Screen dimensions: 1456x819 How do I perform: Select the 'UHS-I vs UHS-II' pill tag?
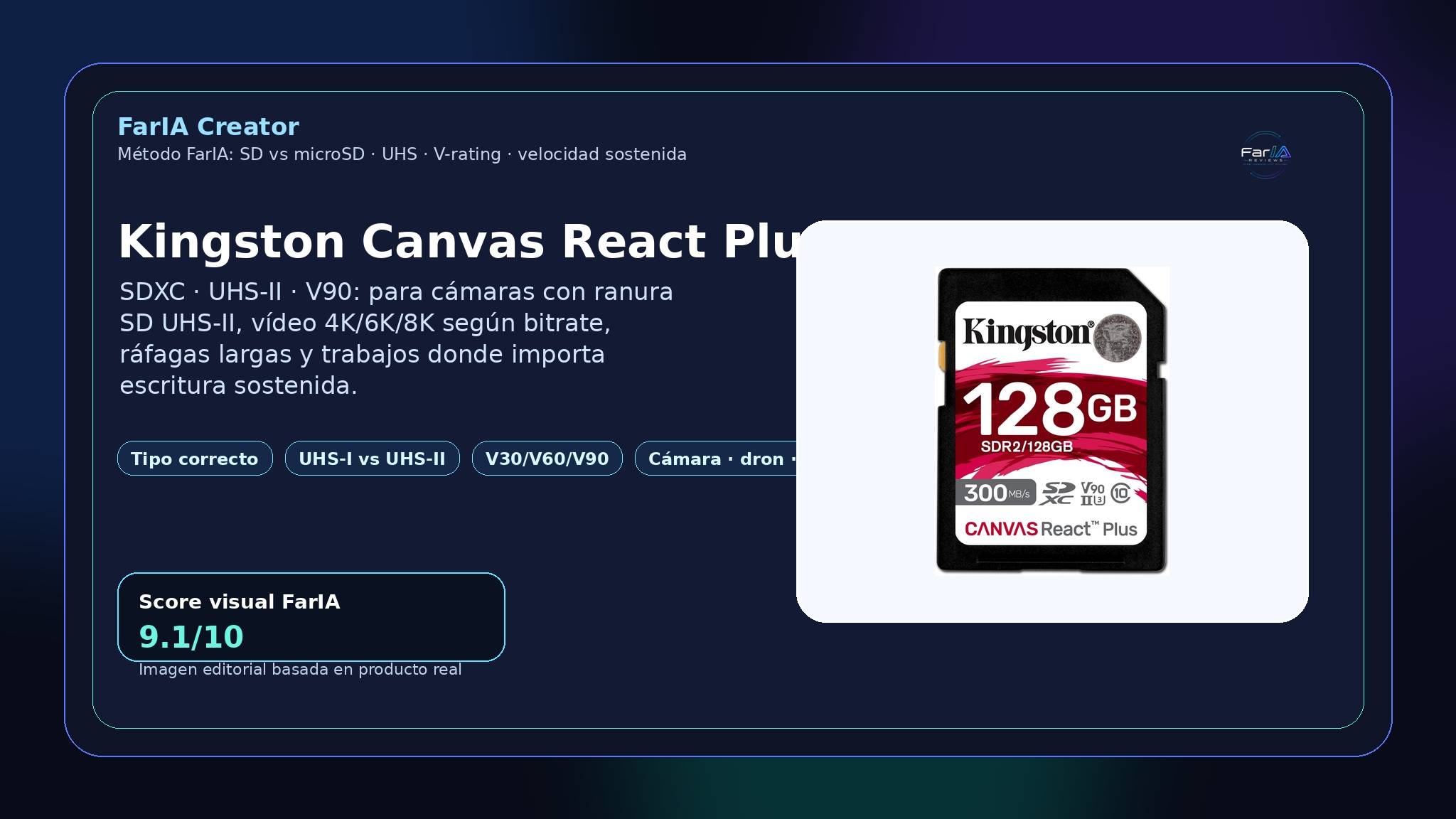point(373,459)
